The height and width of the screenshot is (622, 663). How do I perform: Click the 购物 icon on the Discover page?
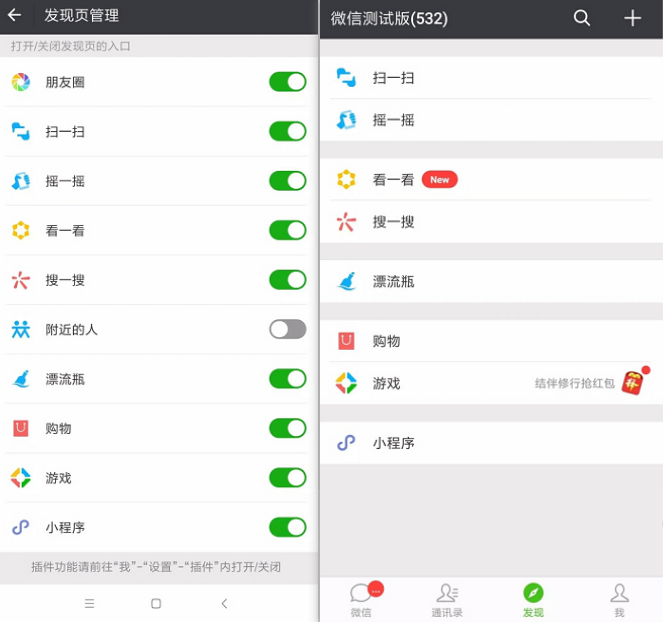click(346, 341)
